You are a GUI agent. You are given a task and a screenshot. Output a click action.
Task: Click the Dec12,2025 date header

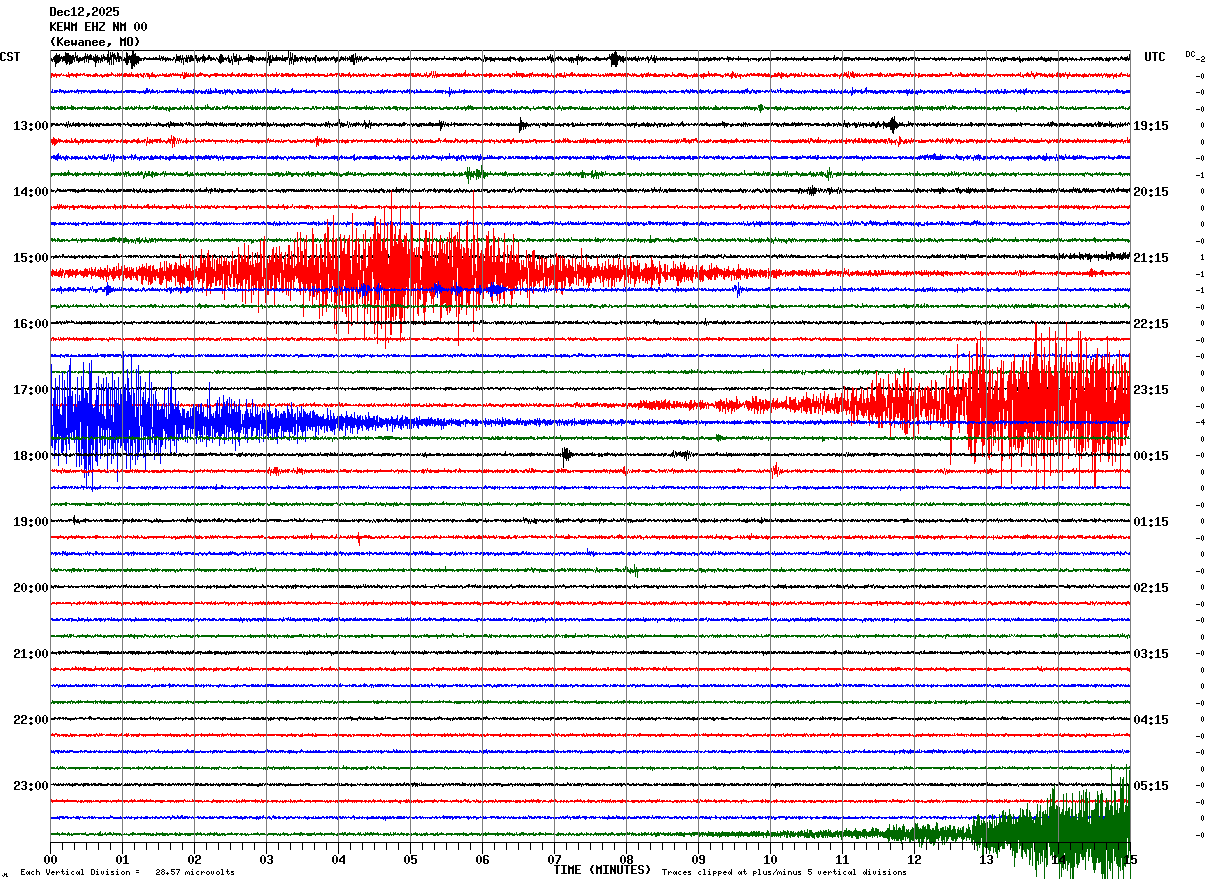pyautogui.click(x=84, y=12)
